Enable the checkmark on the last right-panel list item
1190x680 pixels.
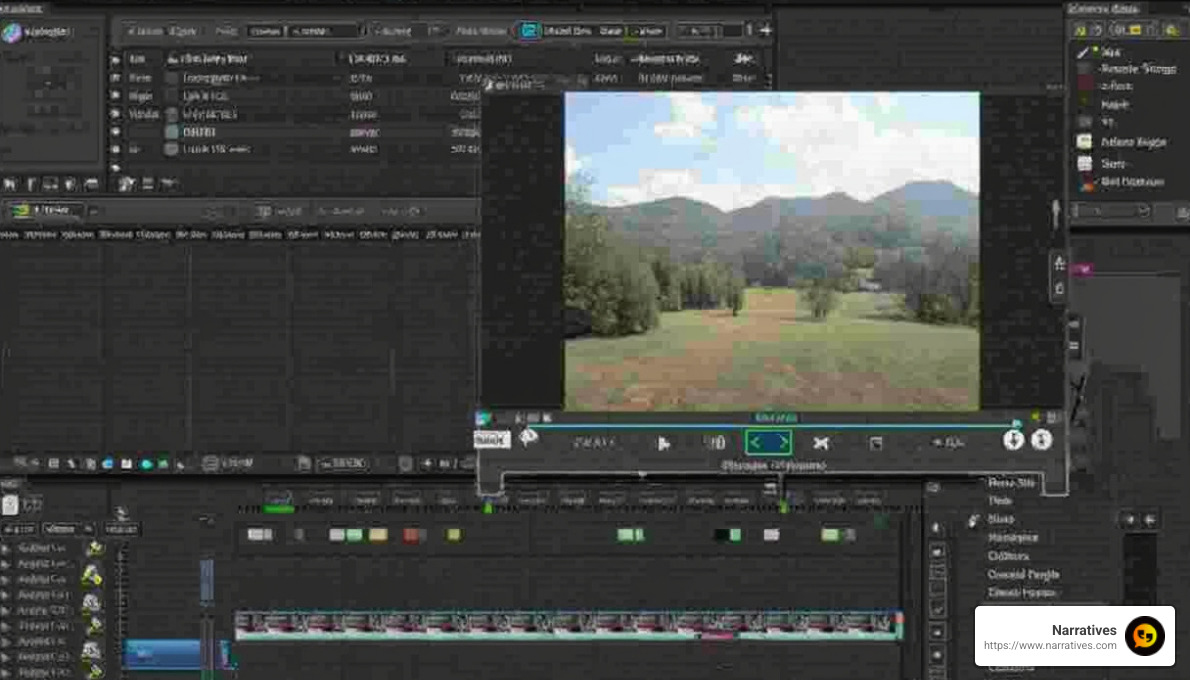(1097, 181)
